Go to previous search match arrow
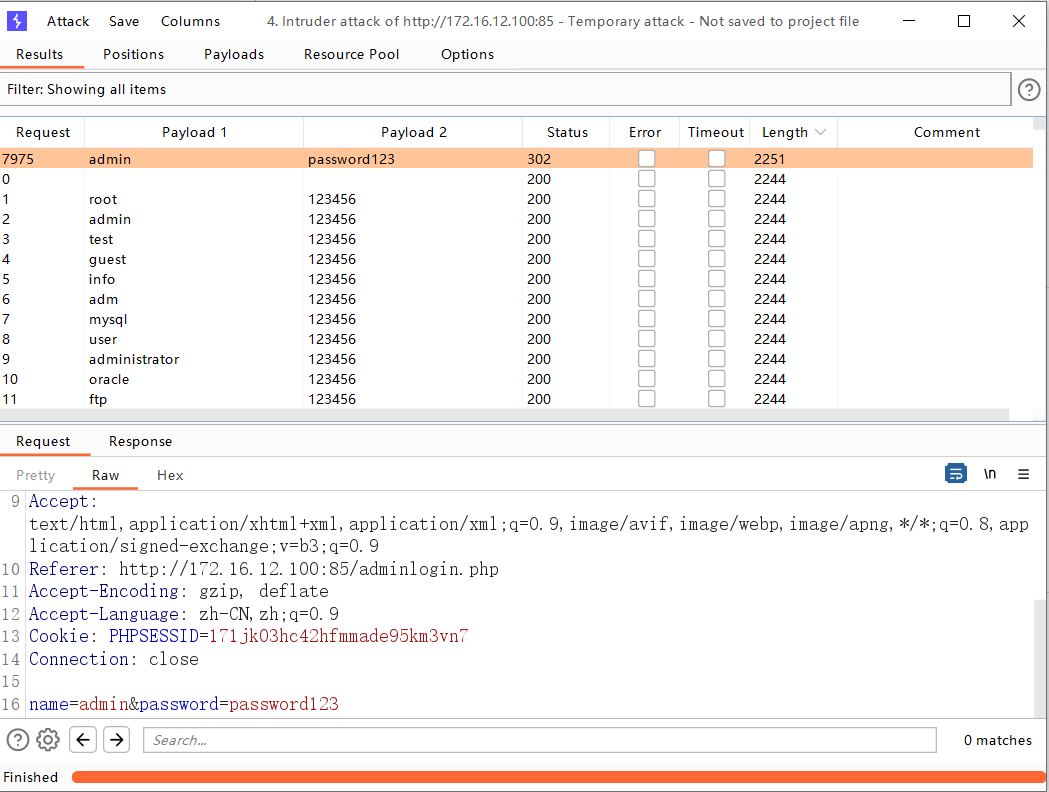Screen dimensions: 1049x792 pyautogui.click(x=83, y=740)
